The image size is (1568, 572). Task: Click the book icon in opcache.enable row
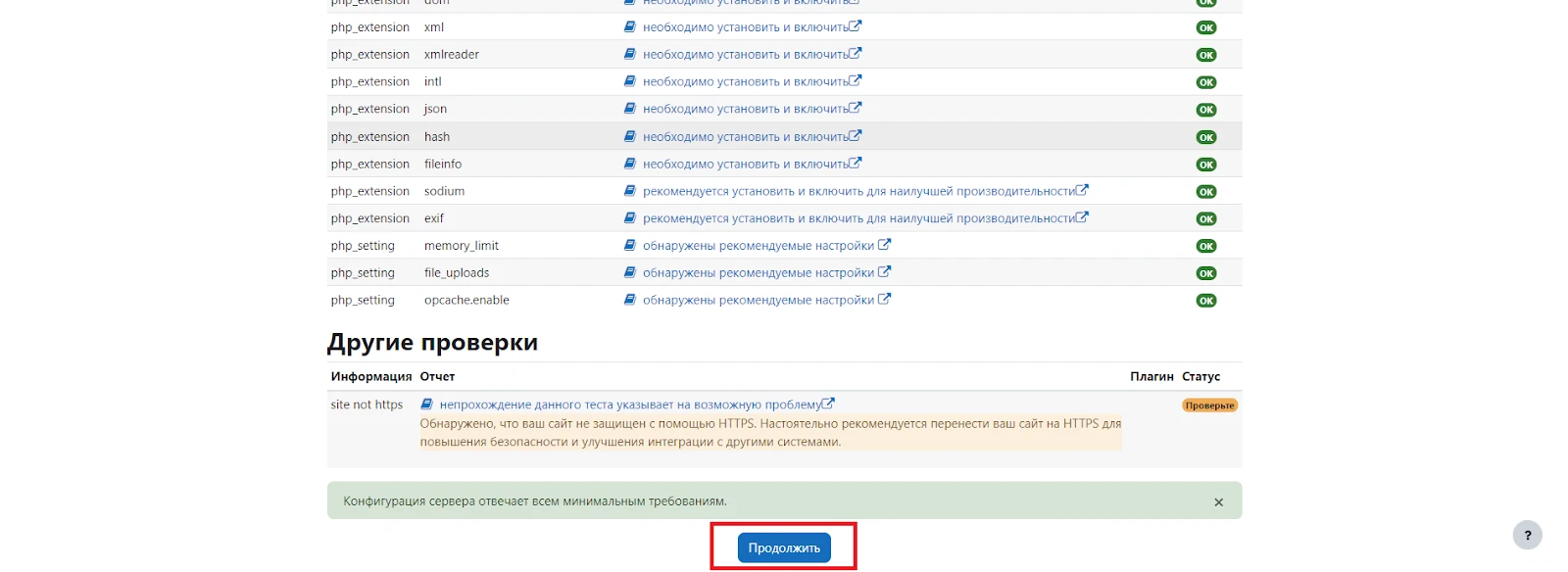(x=630, y=300)
